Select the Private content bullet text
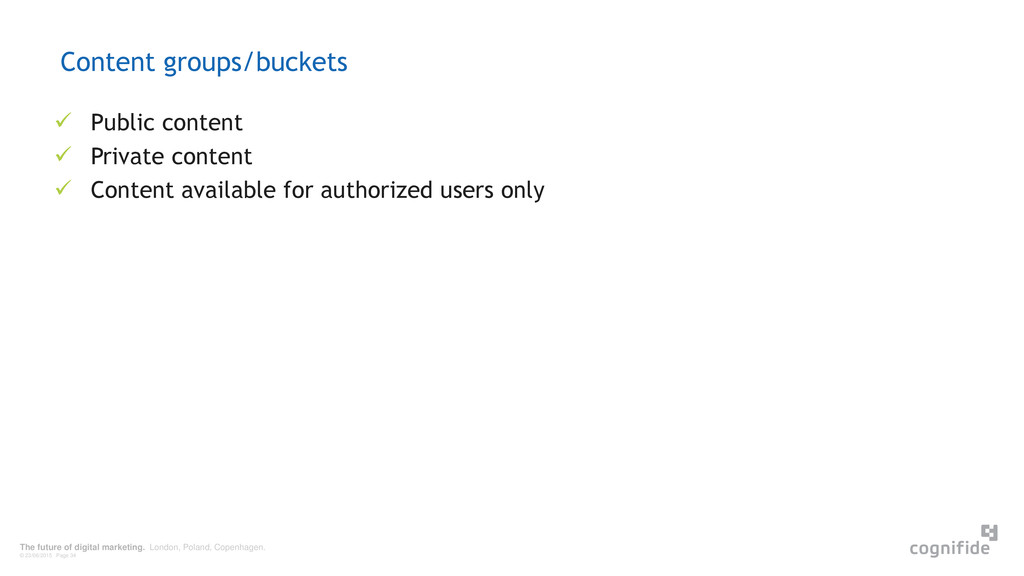 [171, 156]
